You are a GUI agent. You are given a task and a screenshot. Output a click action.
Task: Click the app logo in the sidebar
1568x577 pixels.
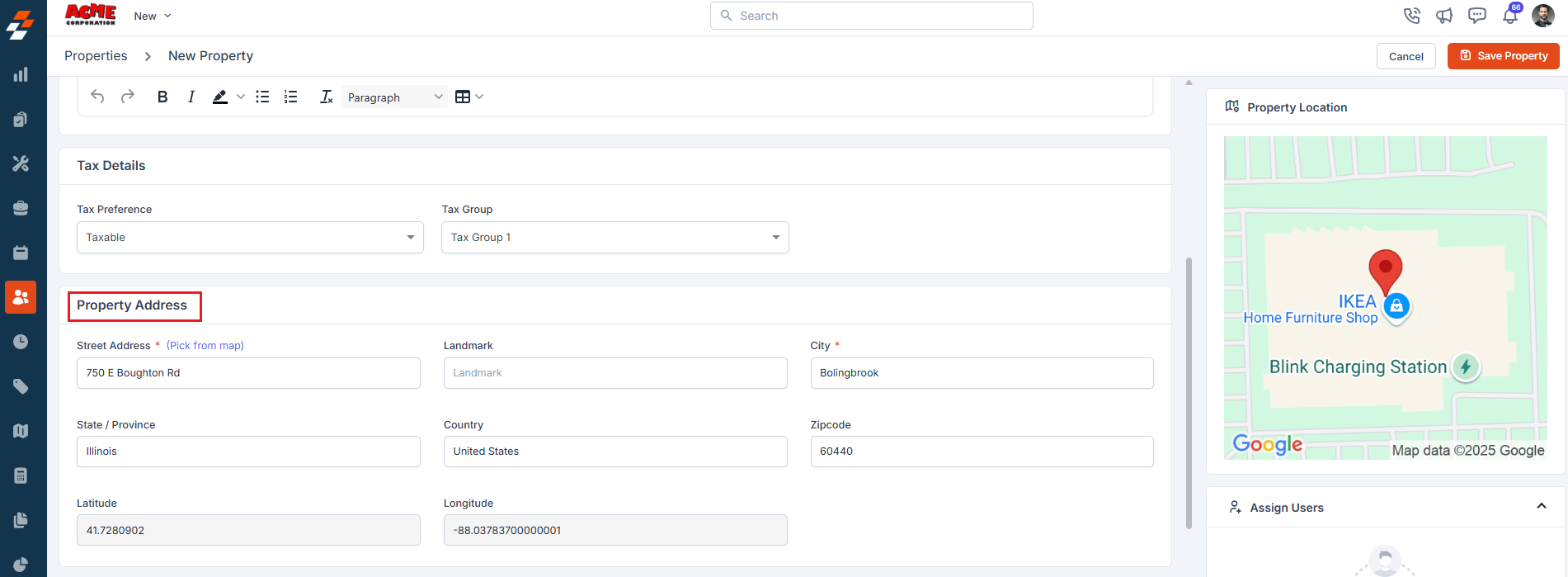pos(21,25)
